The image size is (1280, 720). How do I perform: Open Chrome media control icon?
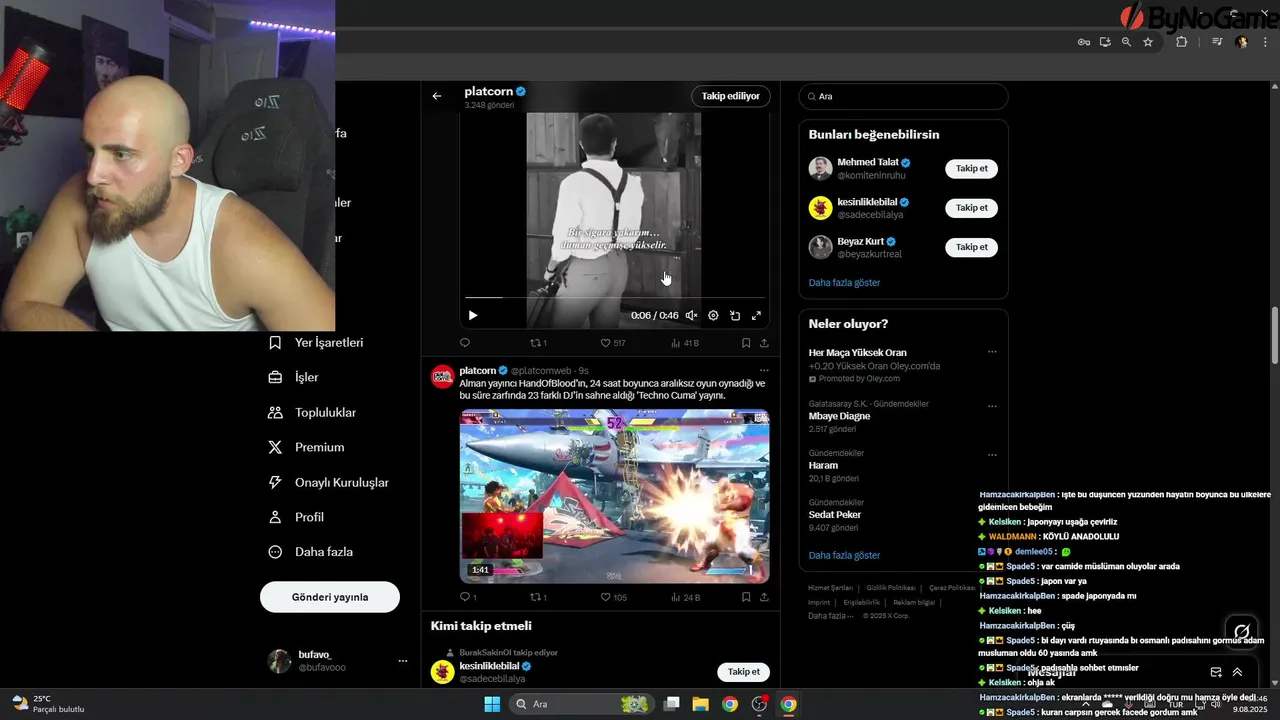point(1217,42)
